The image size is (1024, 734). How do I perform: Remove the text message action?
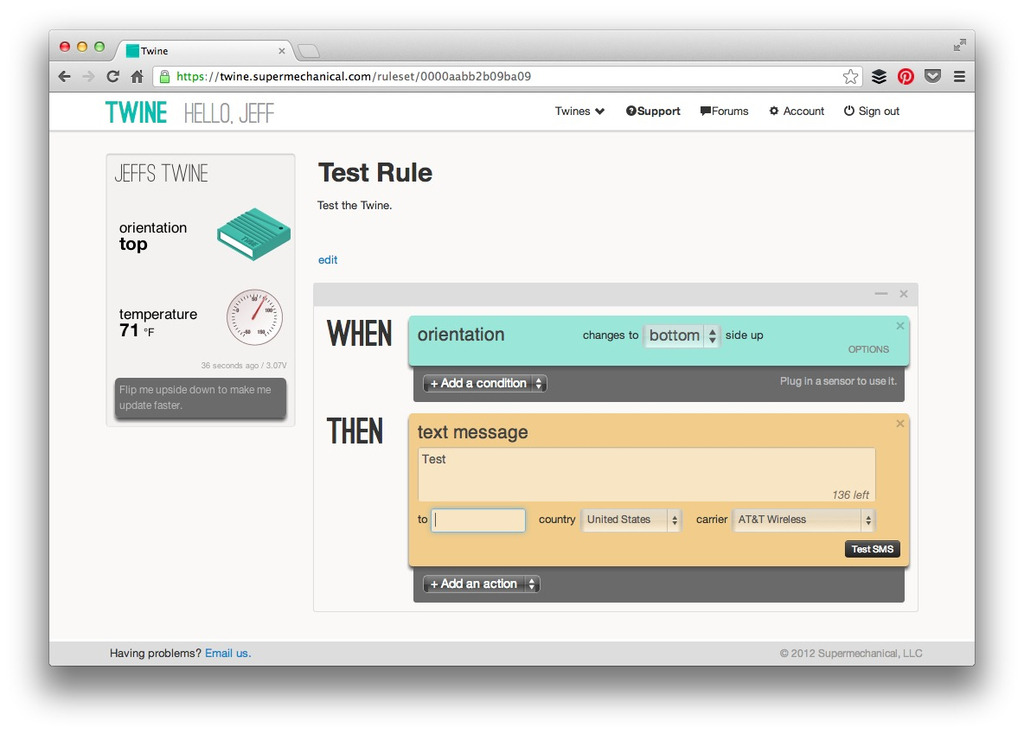[900, 424]
